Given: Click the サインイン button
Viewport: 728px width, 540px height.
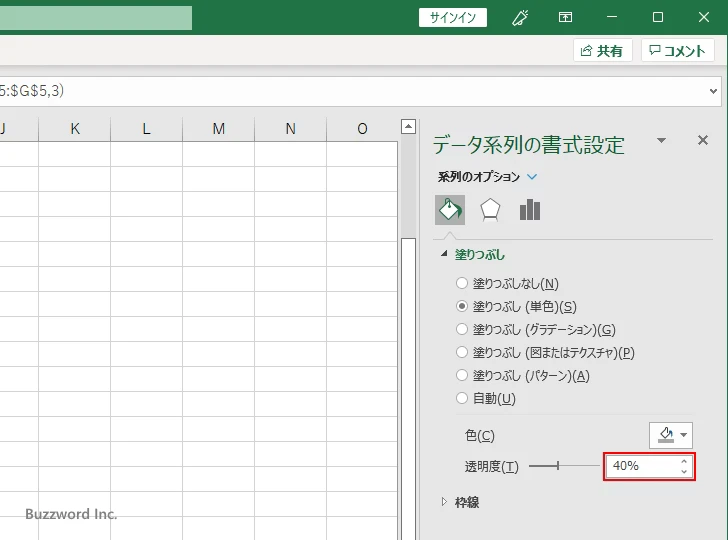Looking at the screenshot, I should click(x=453, y=18).
